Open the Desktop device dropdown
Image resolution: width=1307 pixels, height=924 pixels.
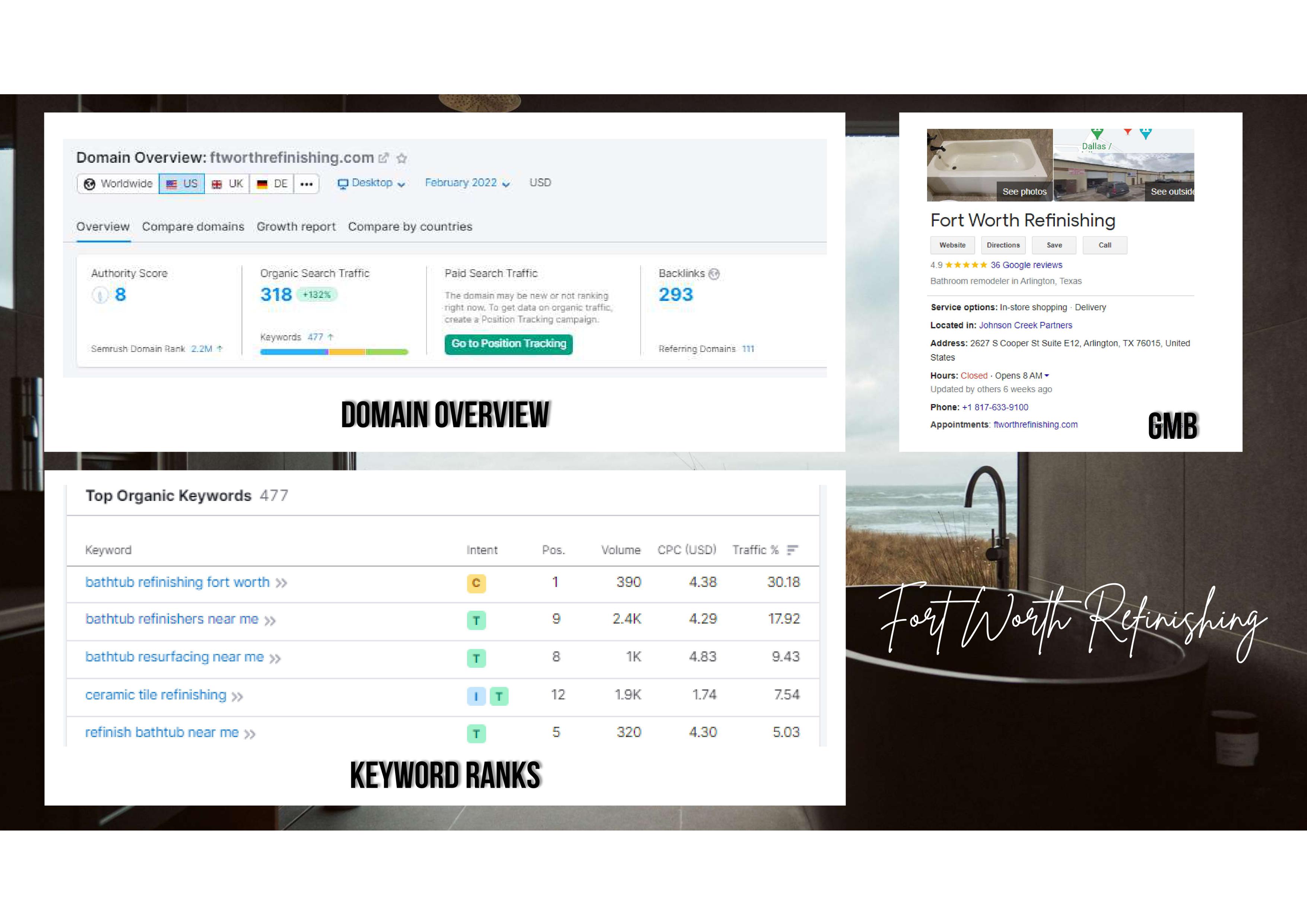click(x=371, y=183)
